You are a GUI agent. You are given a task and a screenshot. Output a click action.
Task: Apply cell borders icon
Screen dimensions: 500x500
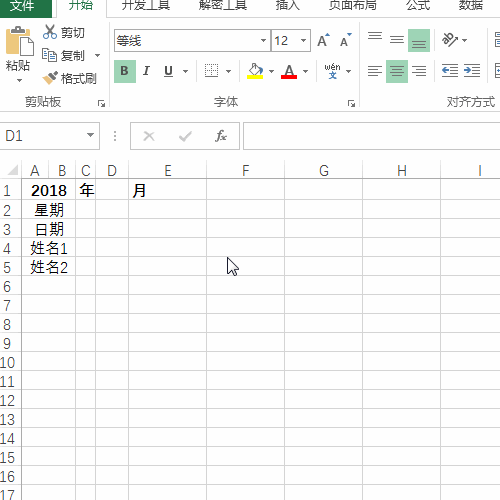tap(211, 71)
